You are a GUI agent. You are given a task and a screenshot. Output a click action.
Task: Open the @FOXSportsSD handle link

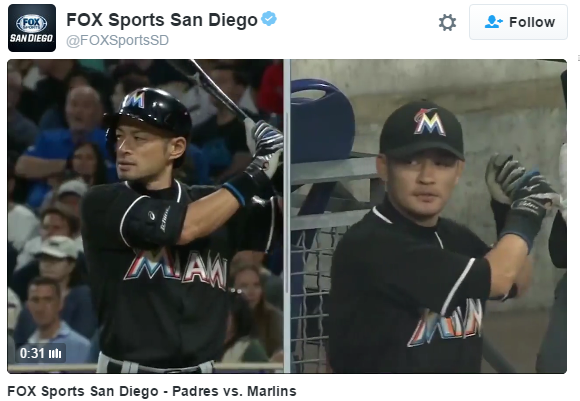tap(117, 40)
